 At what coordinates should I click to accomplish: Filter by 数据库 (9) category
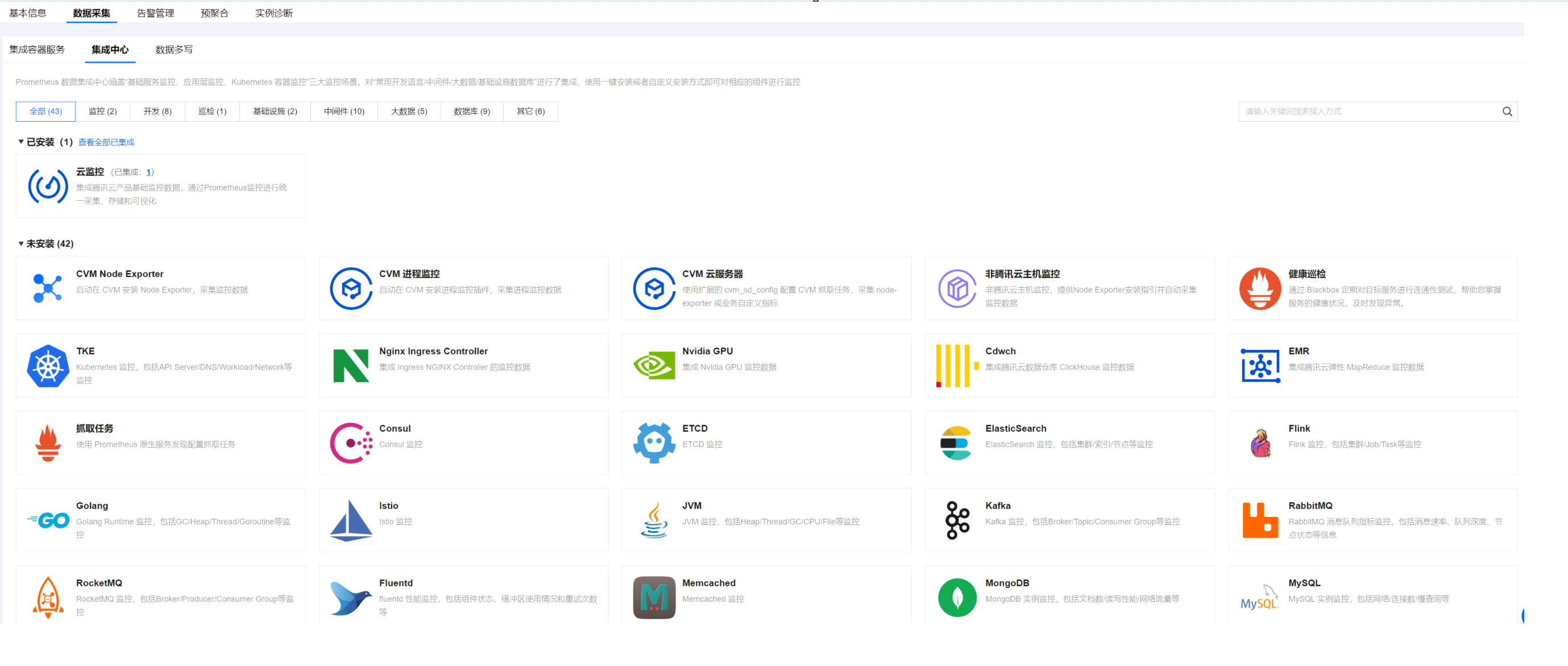click(x=471, y=111)
